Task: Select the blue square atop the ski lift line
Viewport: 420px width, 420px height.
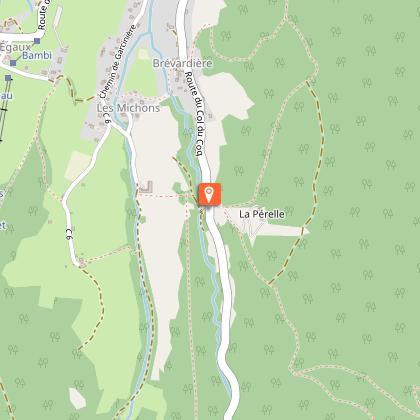Action: pyautogui.click(x=8, y=78)
